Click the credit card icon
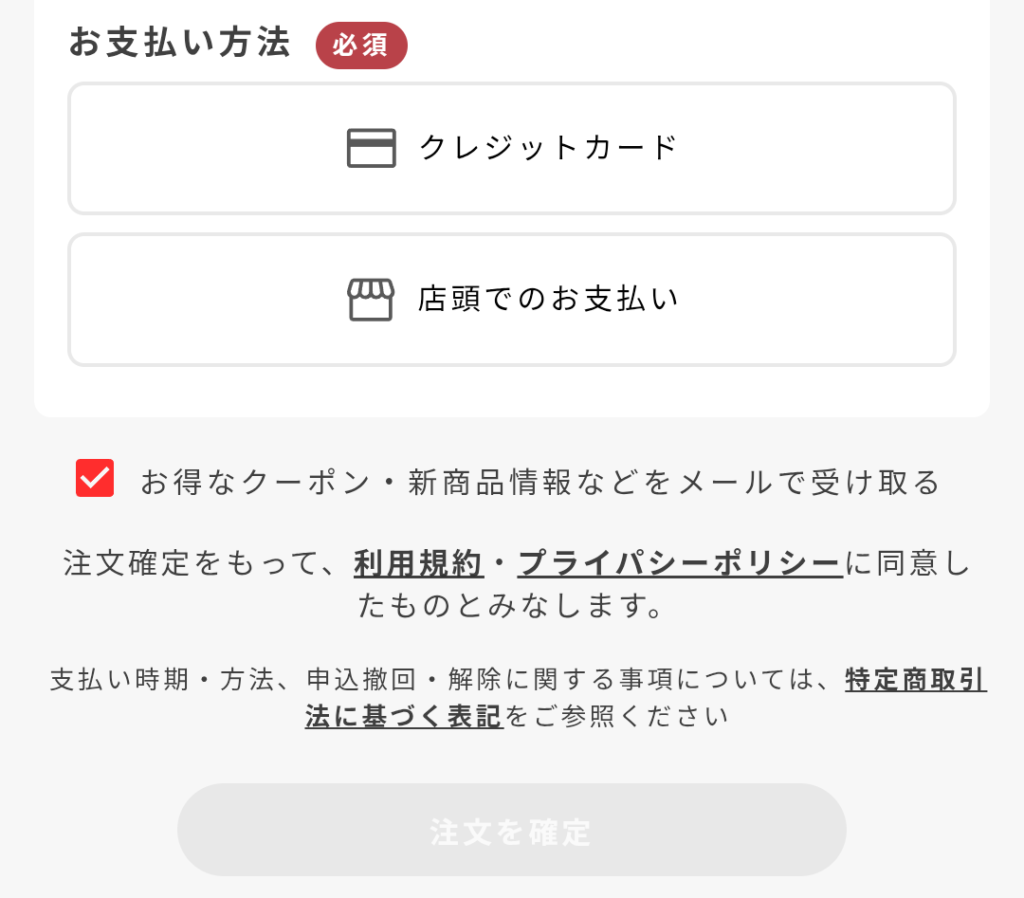The height and width of the screenshot is (898, 1024). [371, 148]
